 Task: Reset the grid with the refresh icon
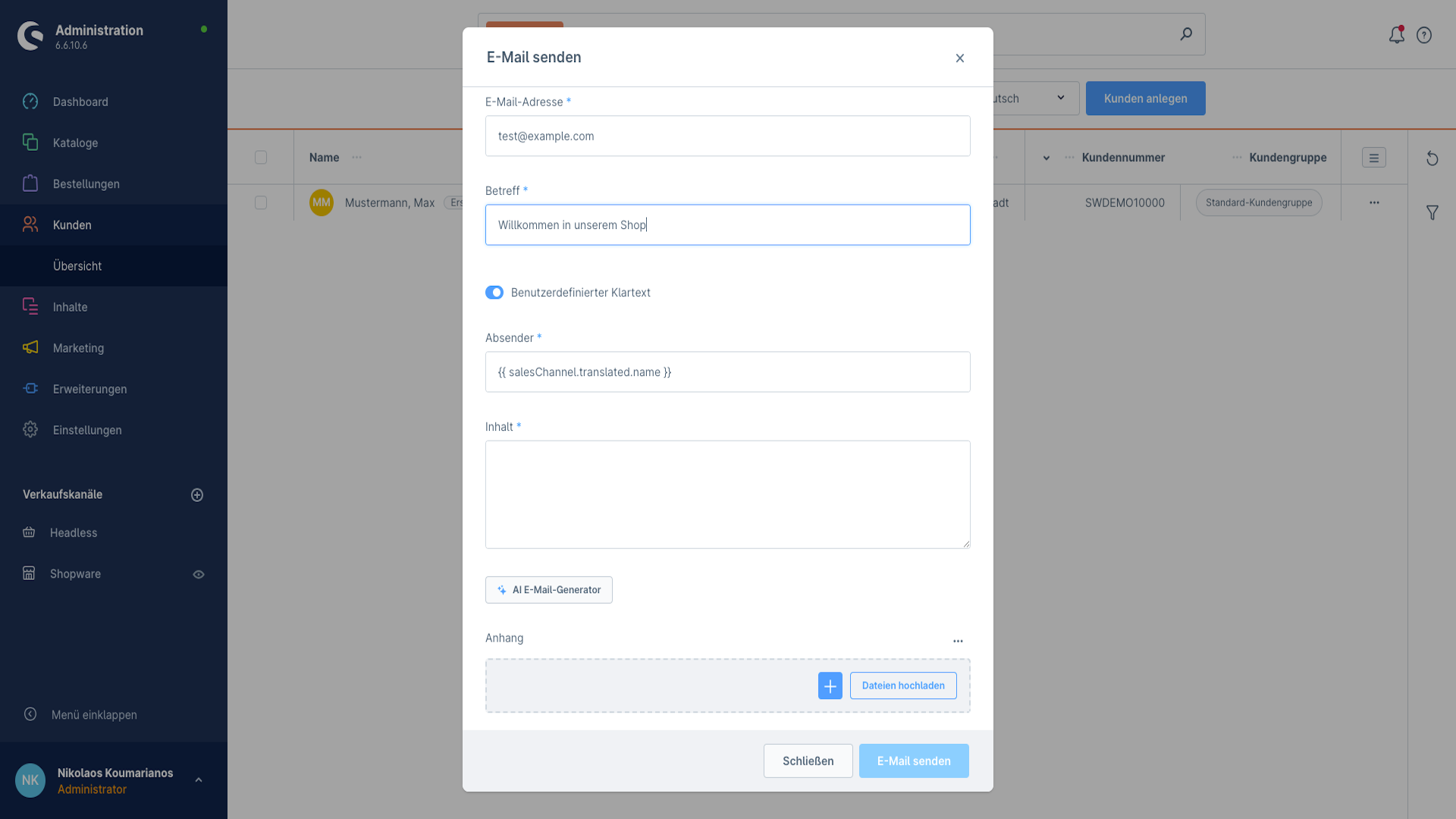[1432, 158]
